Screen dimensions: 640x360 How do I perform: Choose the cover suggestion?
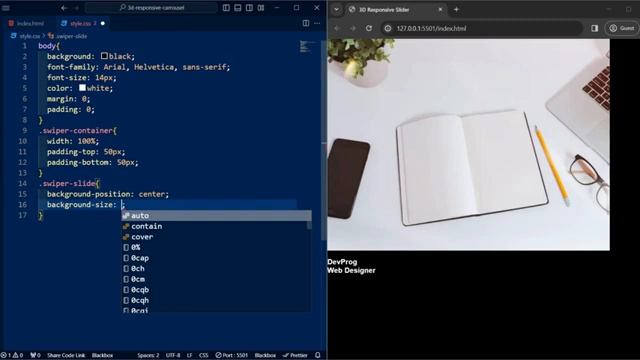pos(216,237)
